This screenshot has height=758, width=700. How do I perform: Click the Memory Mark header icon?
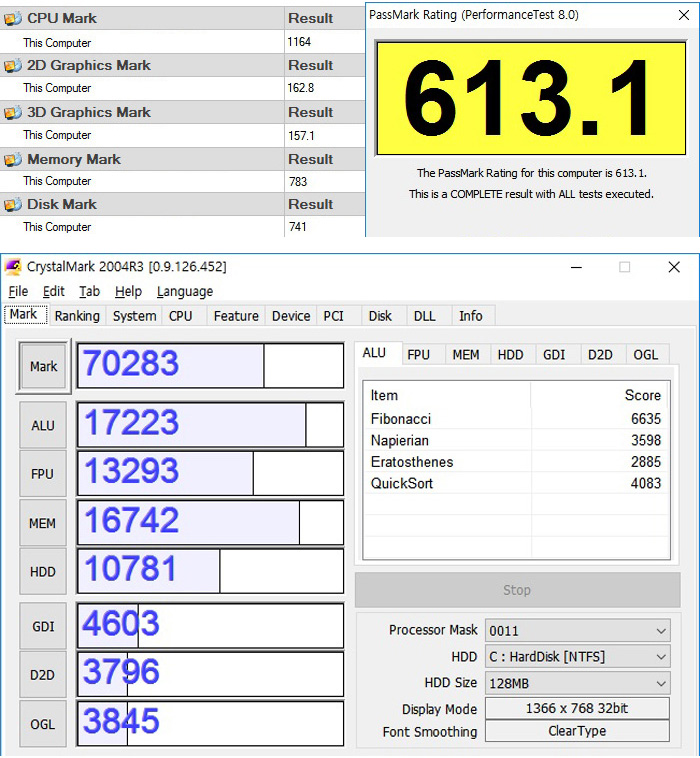pos(13,160)
